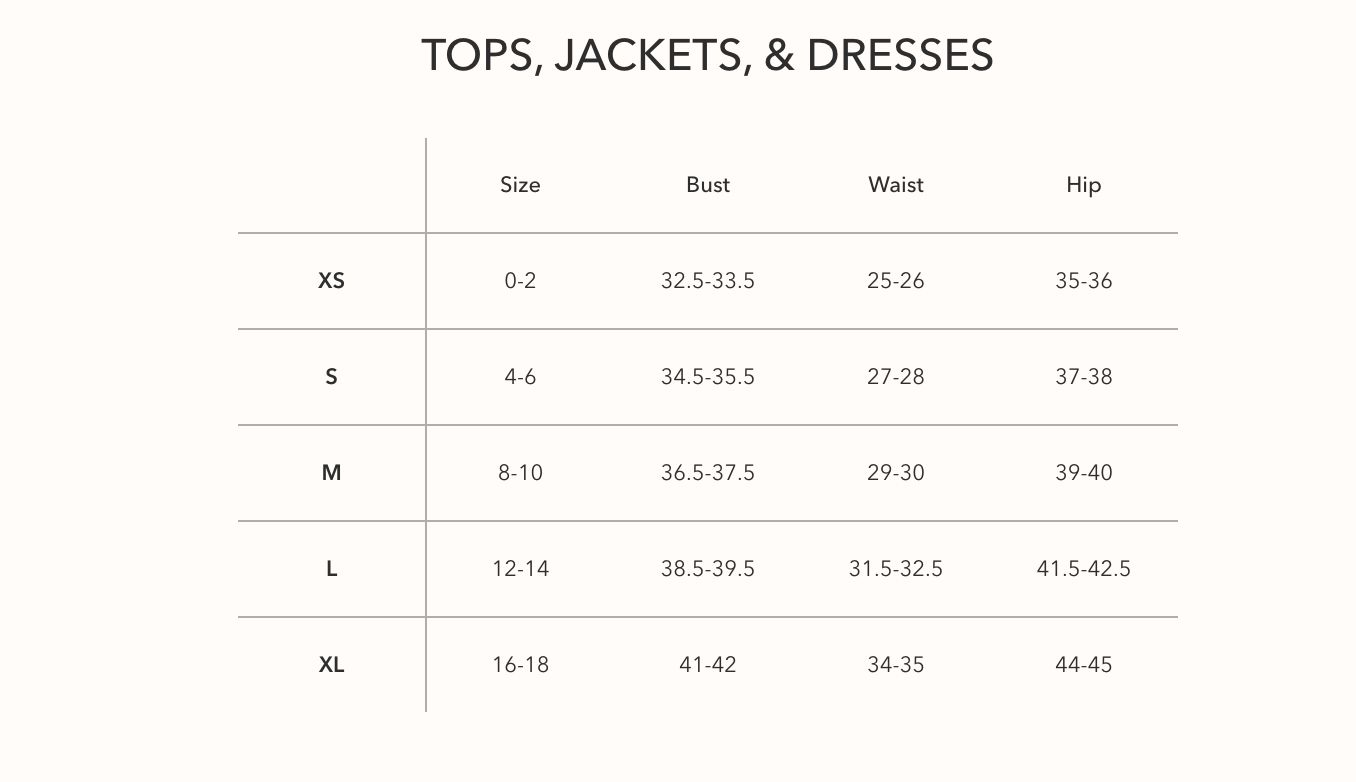
Task: Select the 12-14 size cell
Action: pos(520,569)
